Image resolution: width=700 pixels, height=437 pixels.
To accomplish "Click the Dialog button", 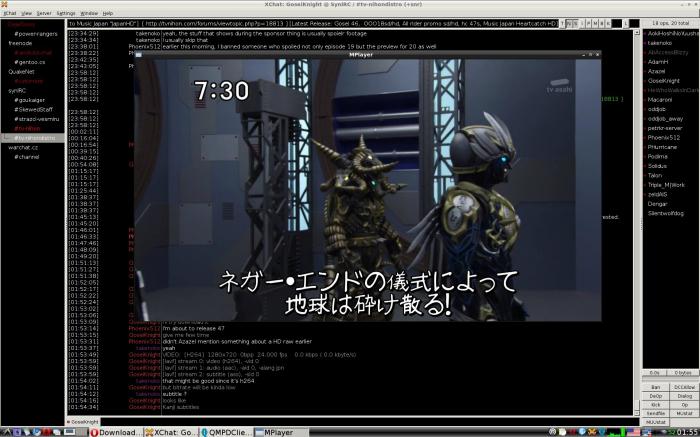I will [684, 396].
